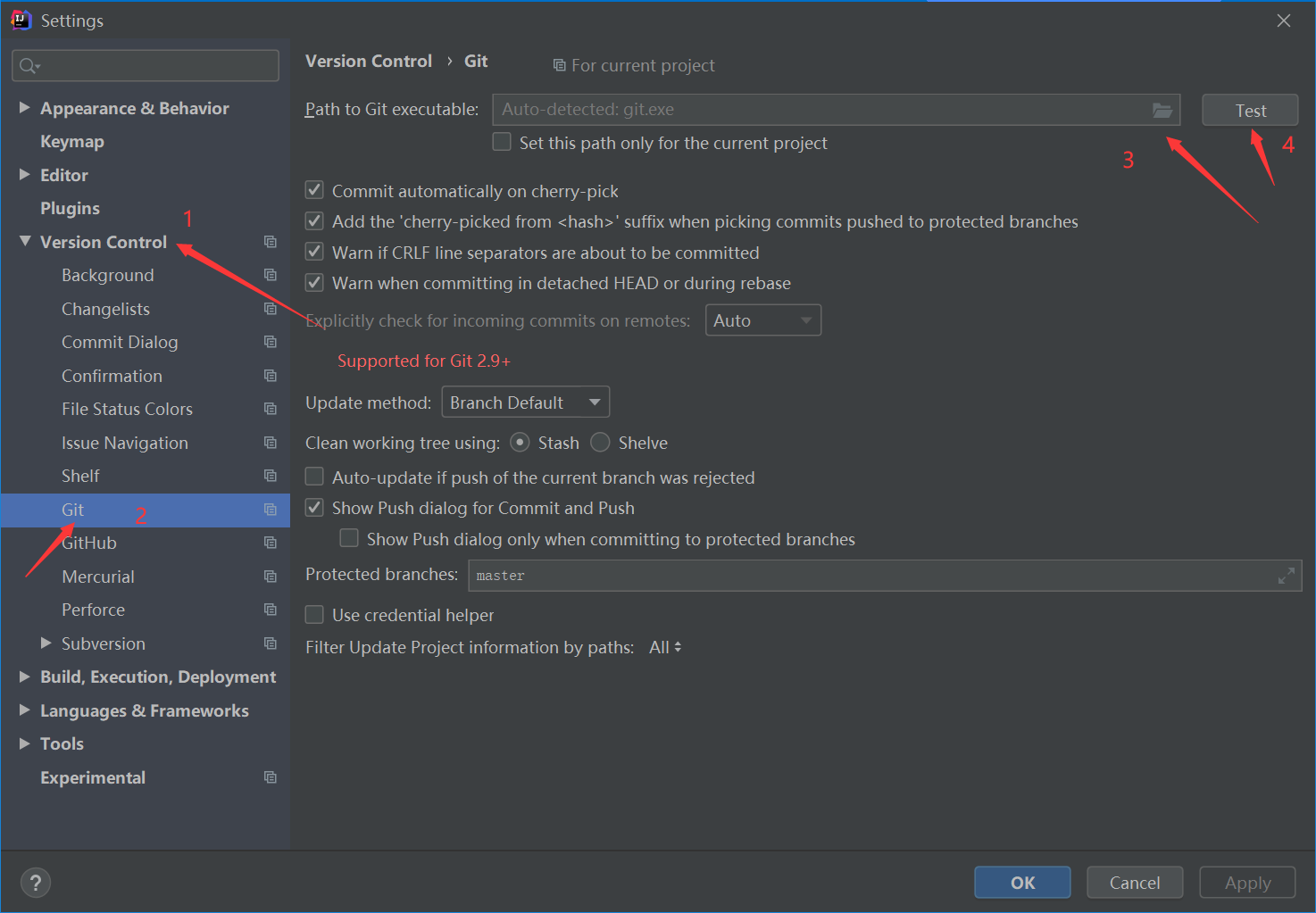
Task: Expand the Subversion subtree
Action: coord(46,643)
